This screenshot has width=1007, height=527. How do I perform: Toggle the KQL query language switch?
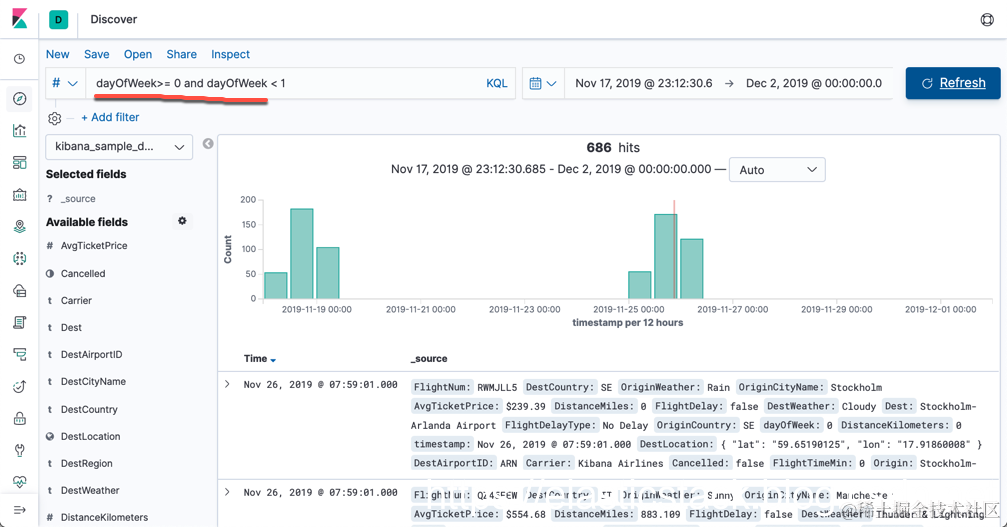[x=496, y=83]
